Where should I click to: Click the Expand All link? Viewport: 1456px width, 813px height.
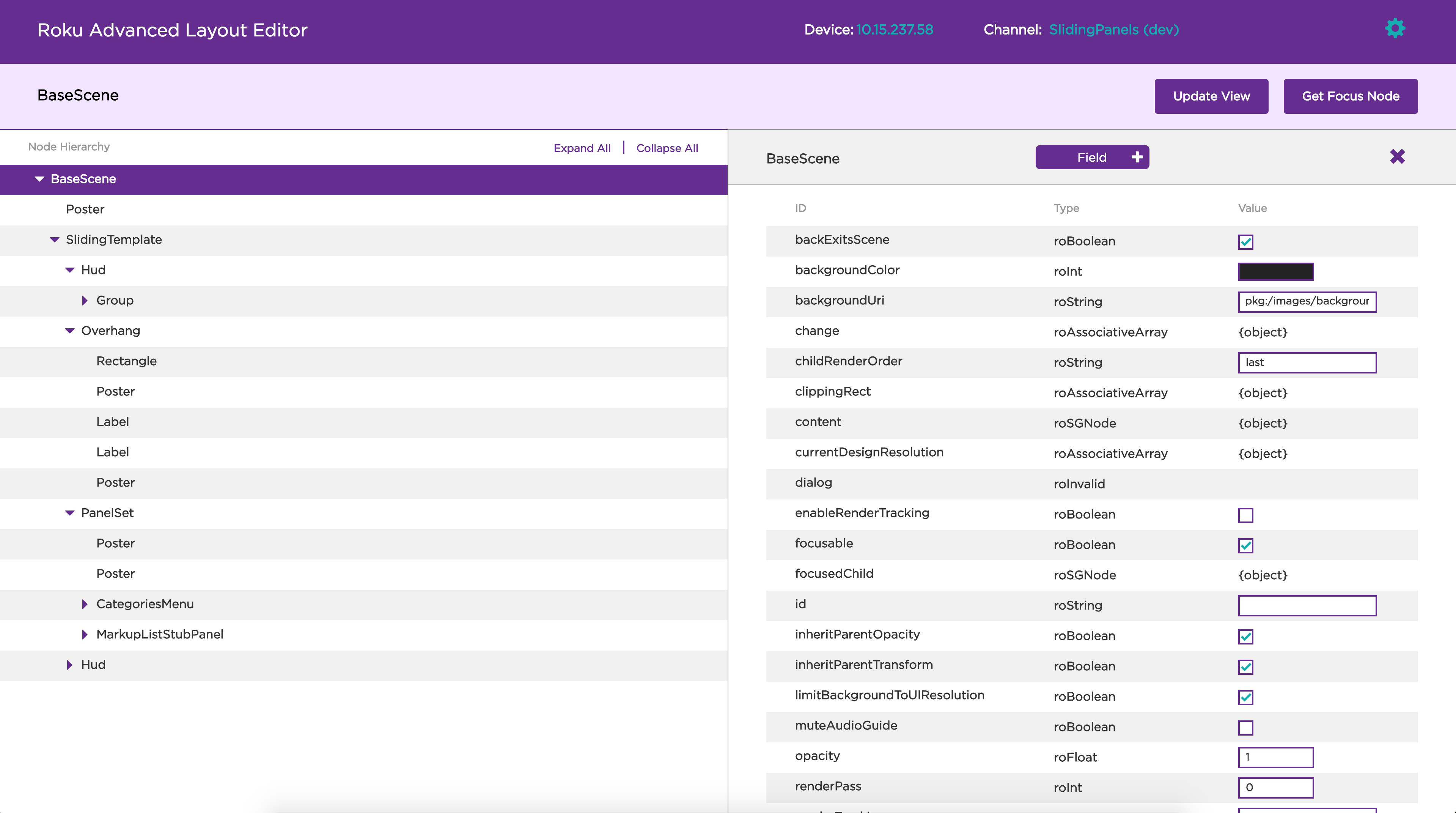582,148
